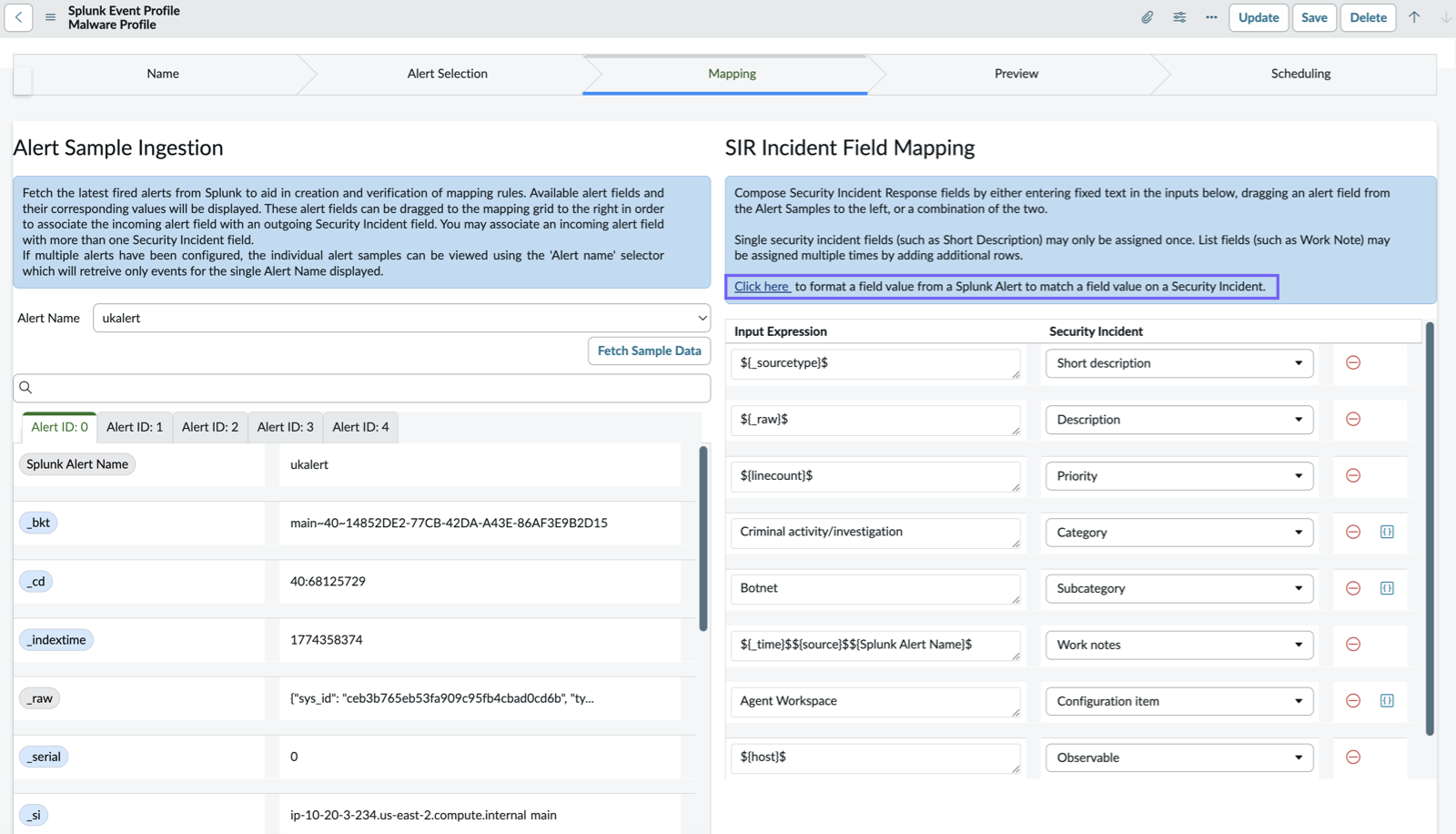Click Fetch Sample Data button
Image resolution: width=1456 pixels, height=834 pixels.
(649, 351)
